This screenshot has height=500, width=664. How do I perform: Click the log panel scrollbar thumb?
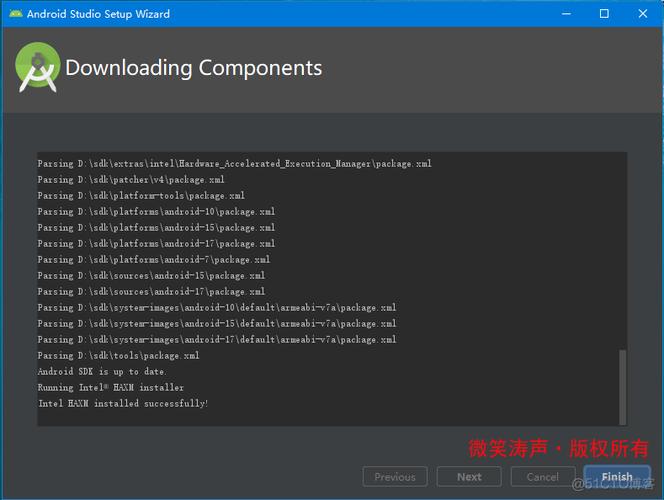tap(622, 385)
